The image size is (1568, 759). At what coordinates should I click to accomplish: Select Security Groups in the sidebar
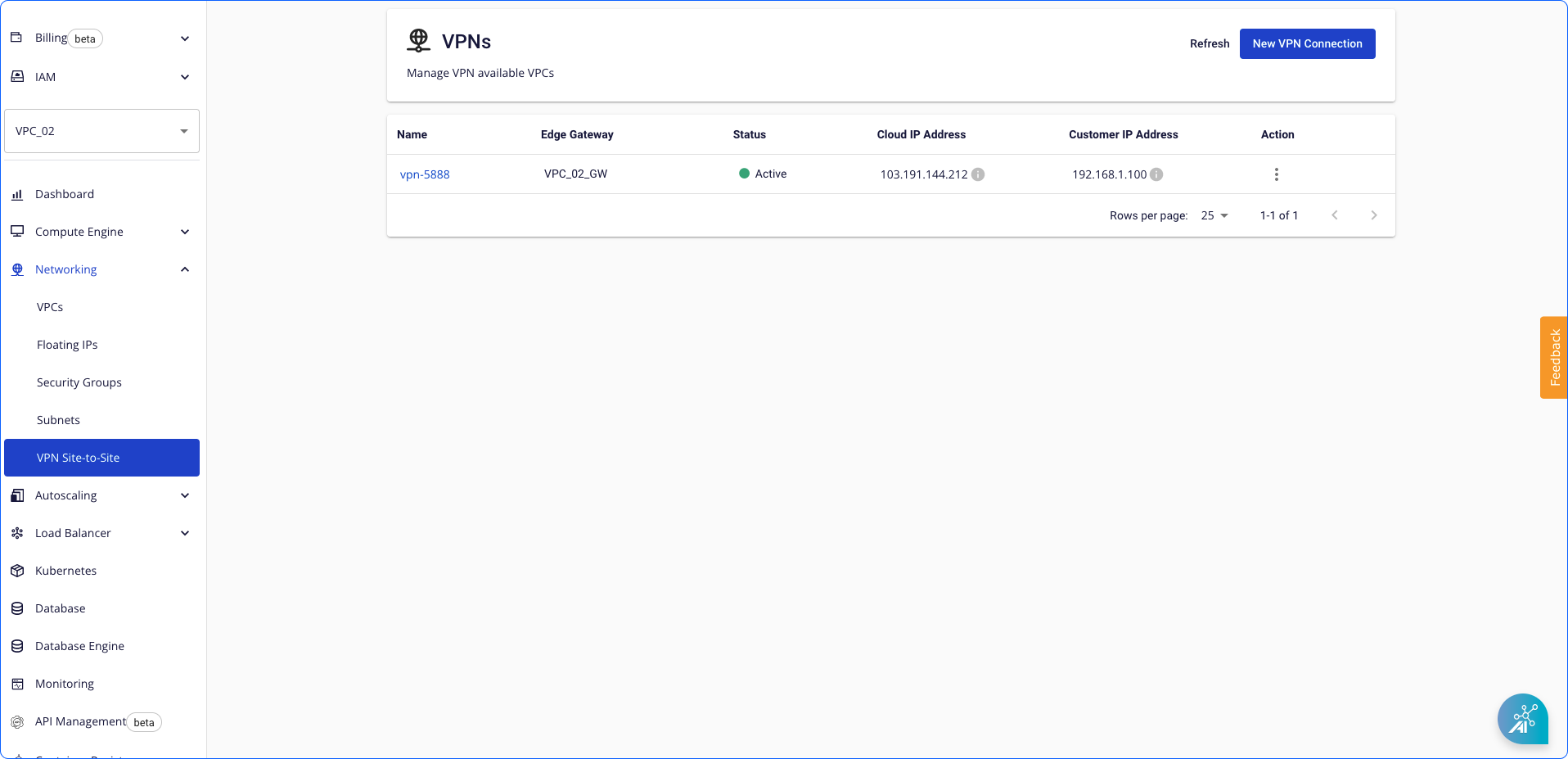79,382
